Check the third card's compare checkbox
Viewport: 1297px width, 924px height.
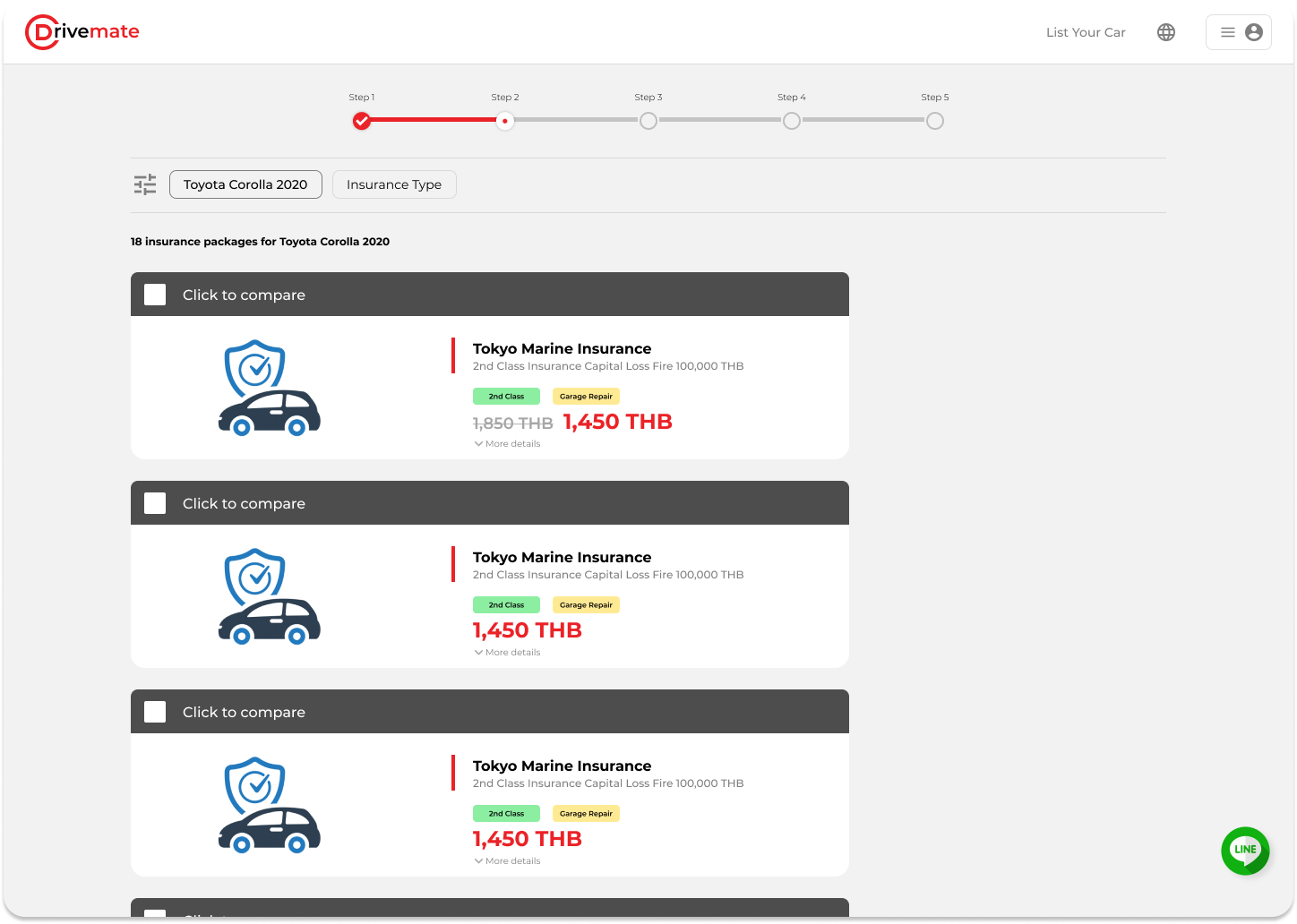(x=155, y=712)
